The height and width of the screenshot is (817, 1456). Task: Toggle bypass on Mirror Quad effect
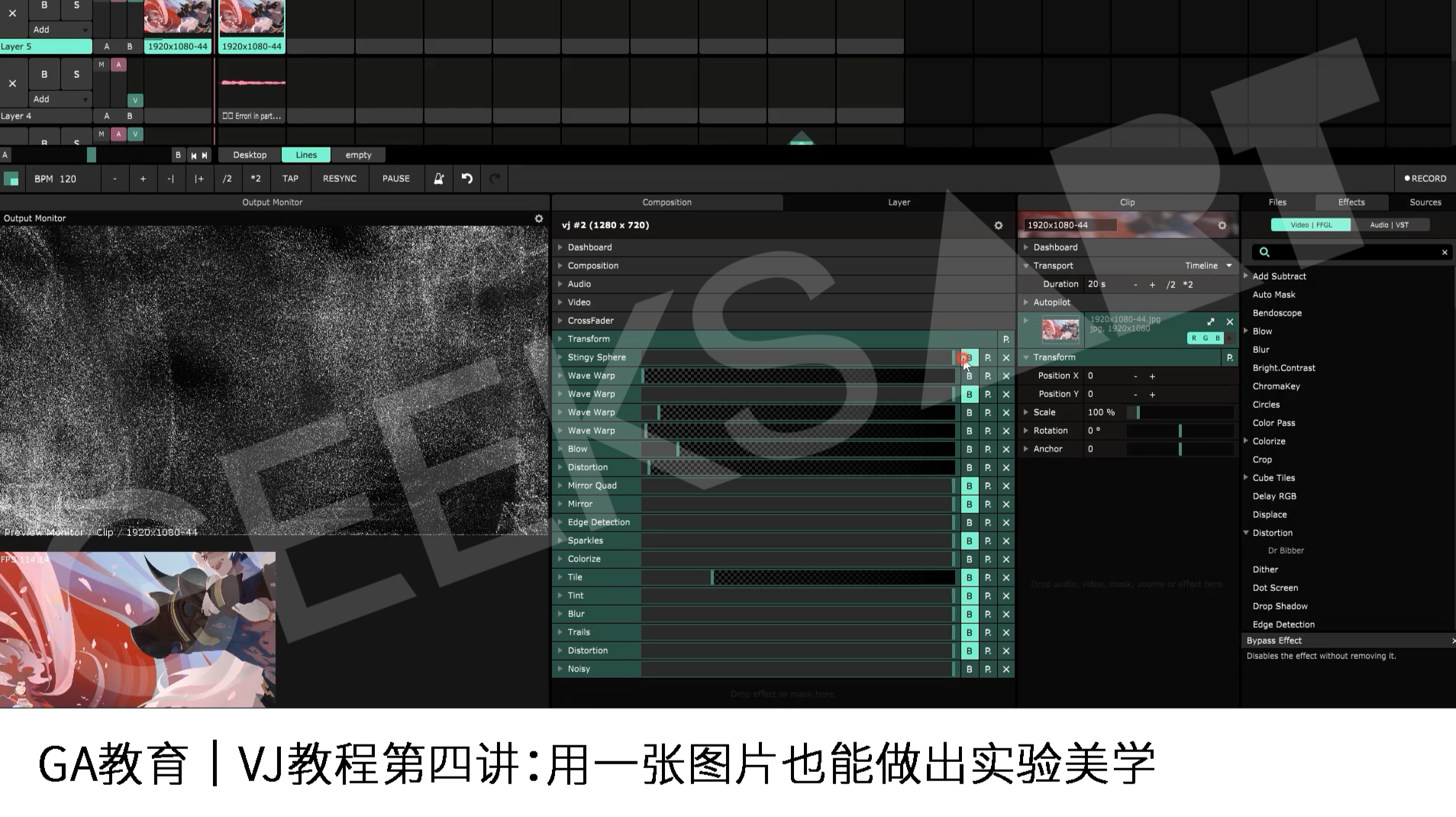pyautogui.click(x=970, y=486)
